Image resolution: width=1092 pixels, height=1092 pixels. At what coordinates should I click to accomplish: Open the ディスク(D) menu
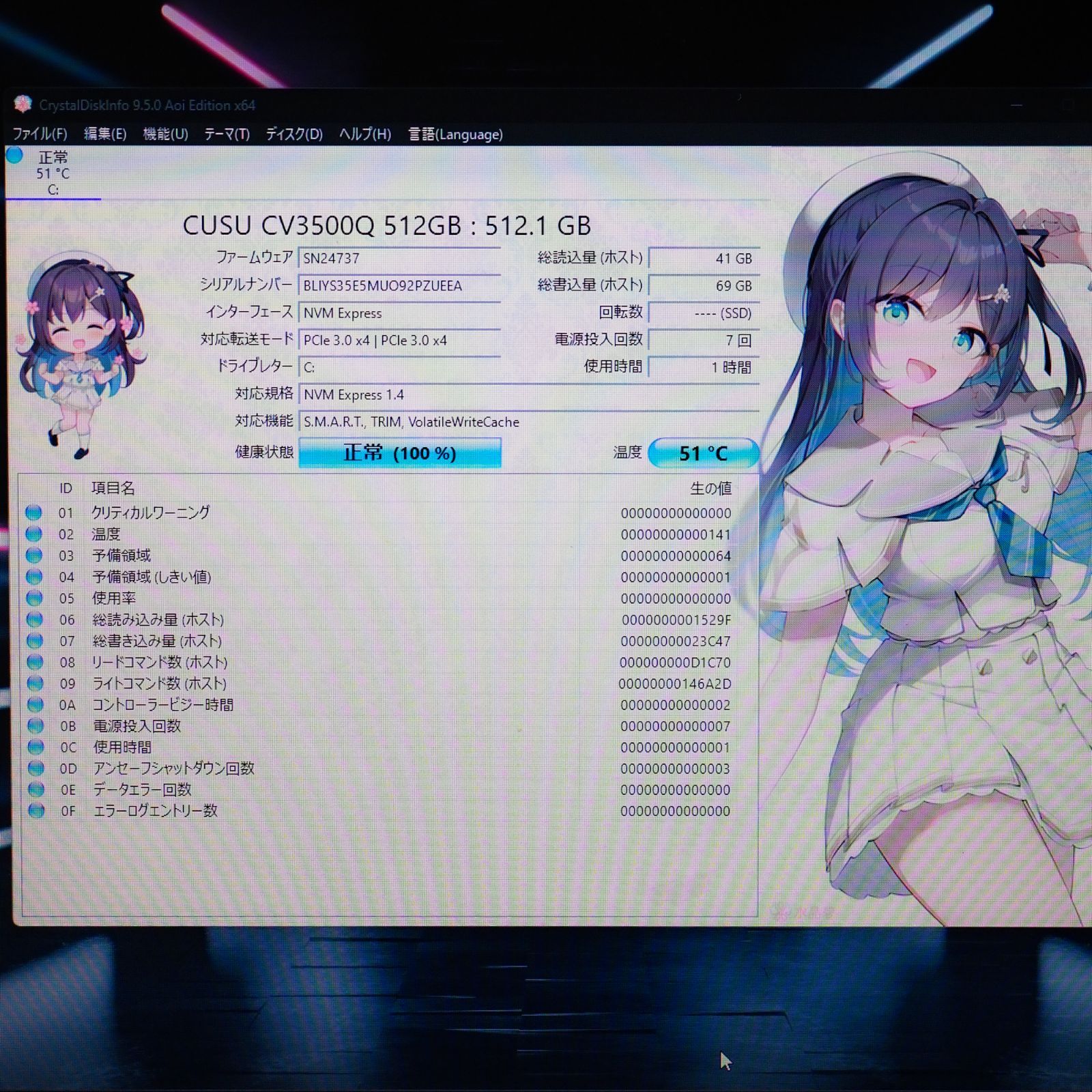(x=294, y=134)
